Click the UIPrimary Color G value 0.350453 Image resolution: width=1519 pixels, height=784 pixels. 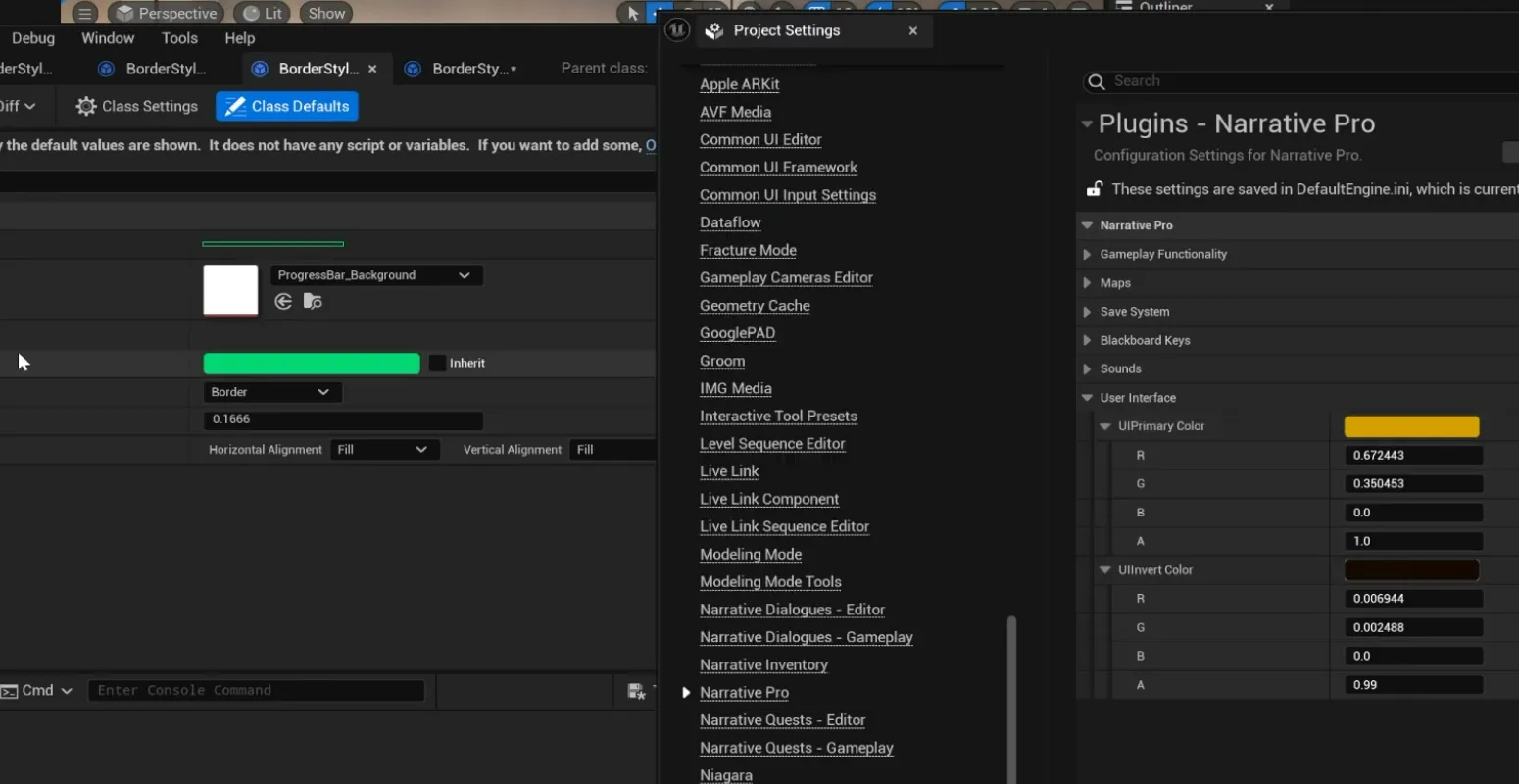point(1414,484)
